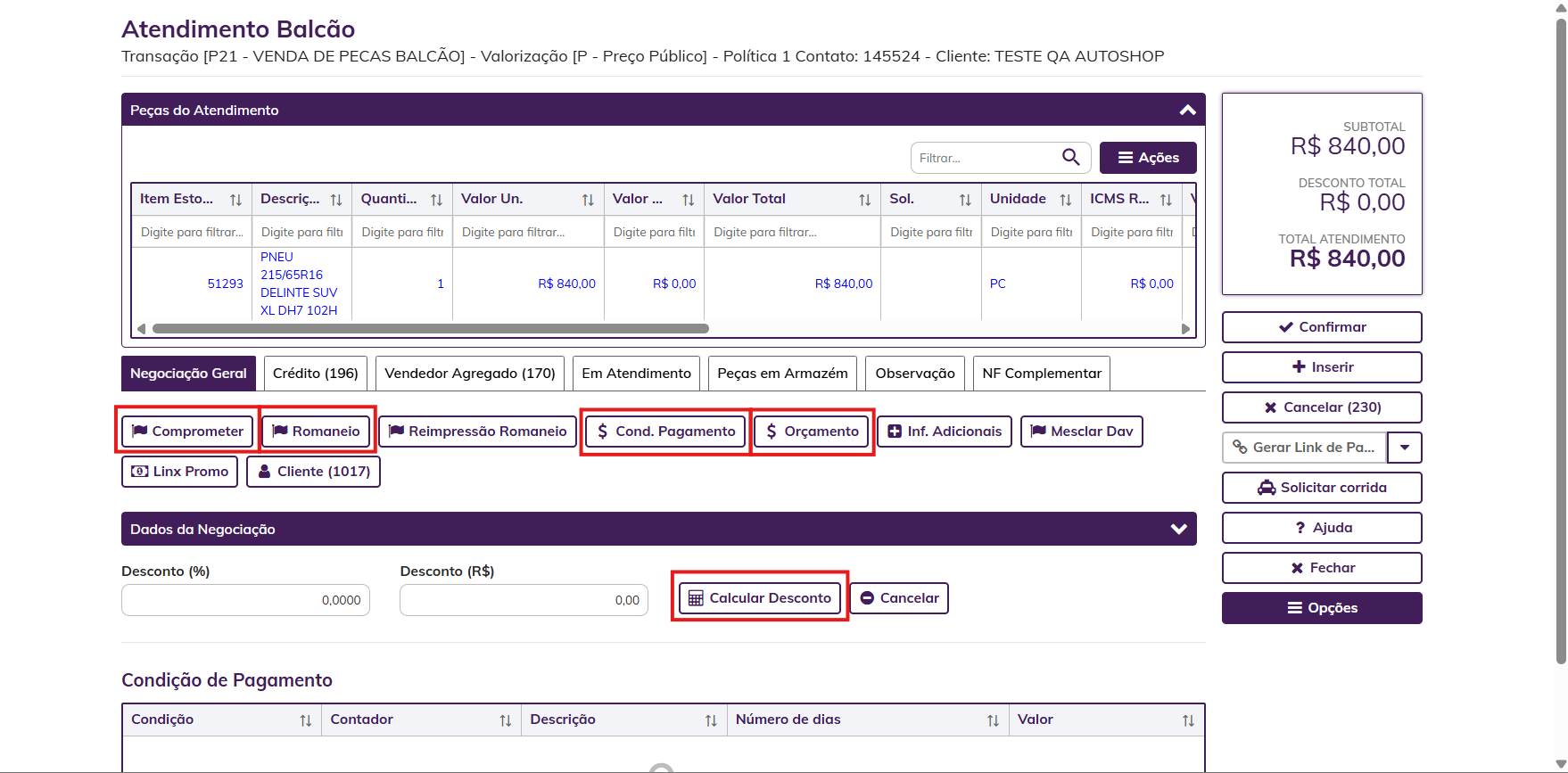Click Reimpressão Romaneio button

[x=477, y=432]
